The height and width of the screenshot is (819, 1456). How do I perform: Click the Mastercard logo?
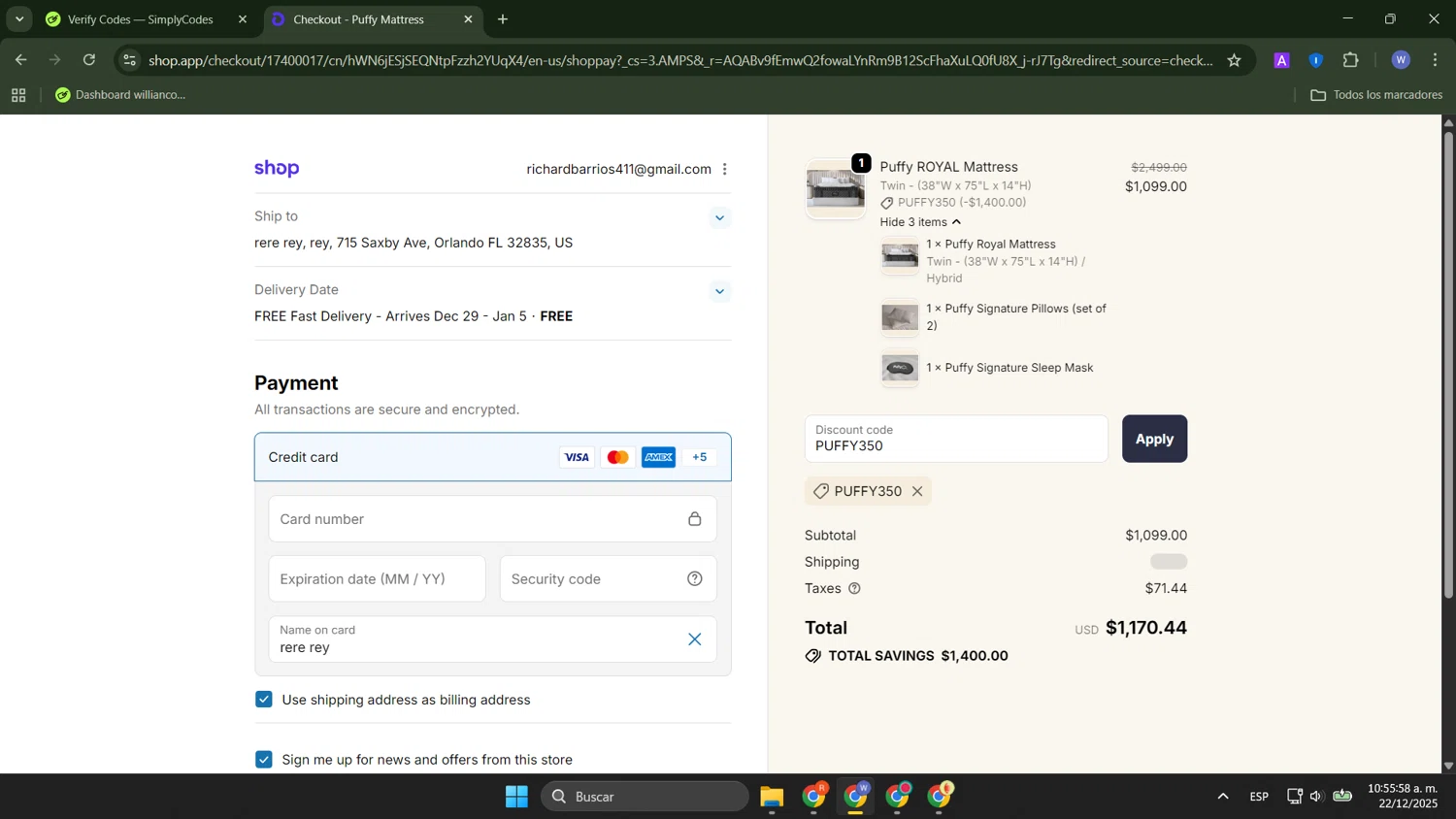tap(617, 457)
